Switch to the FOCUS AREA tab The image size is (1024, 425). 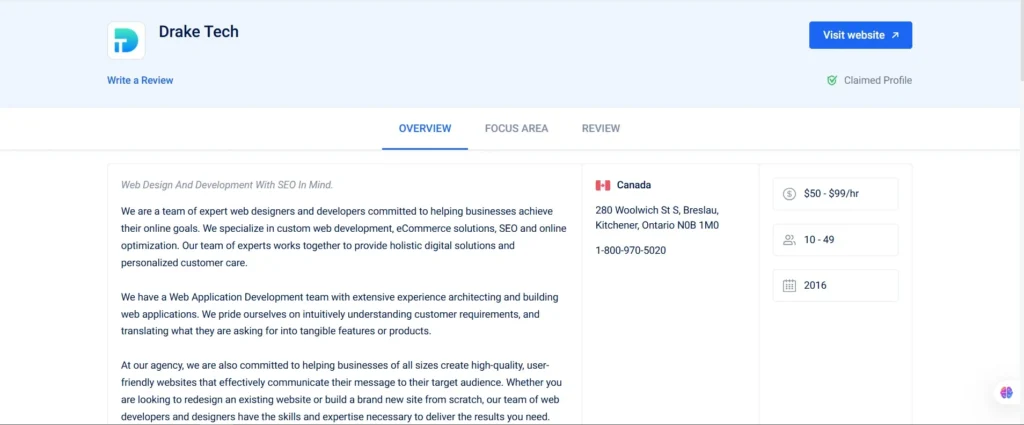point(517,129)
